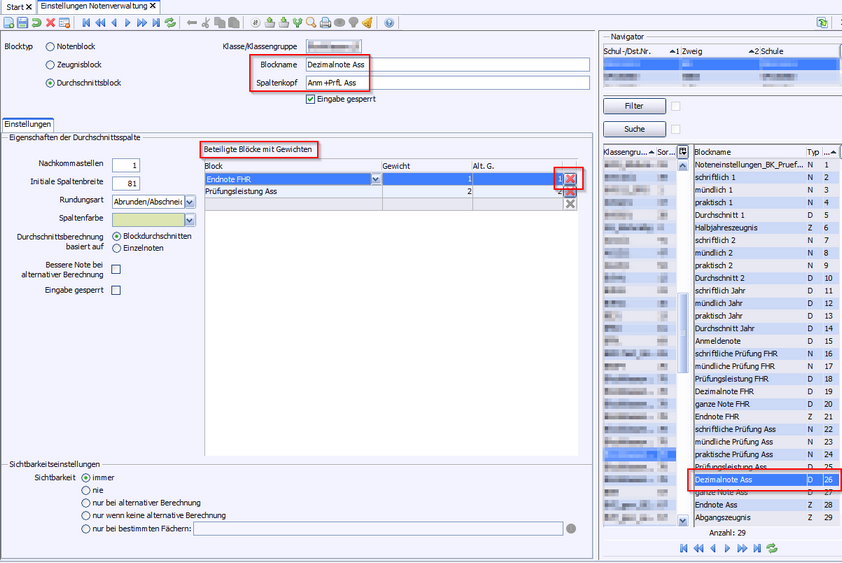Image resolution: width=842 pixels, height=563 pixels.
Task: Switch to the Start tab
Action: coord(15,6)
